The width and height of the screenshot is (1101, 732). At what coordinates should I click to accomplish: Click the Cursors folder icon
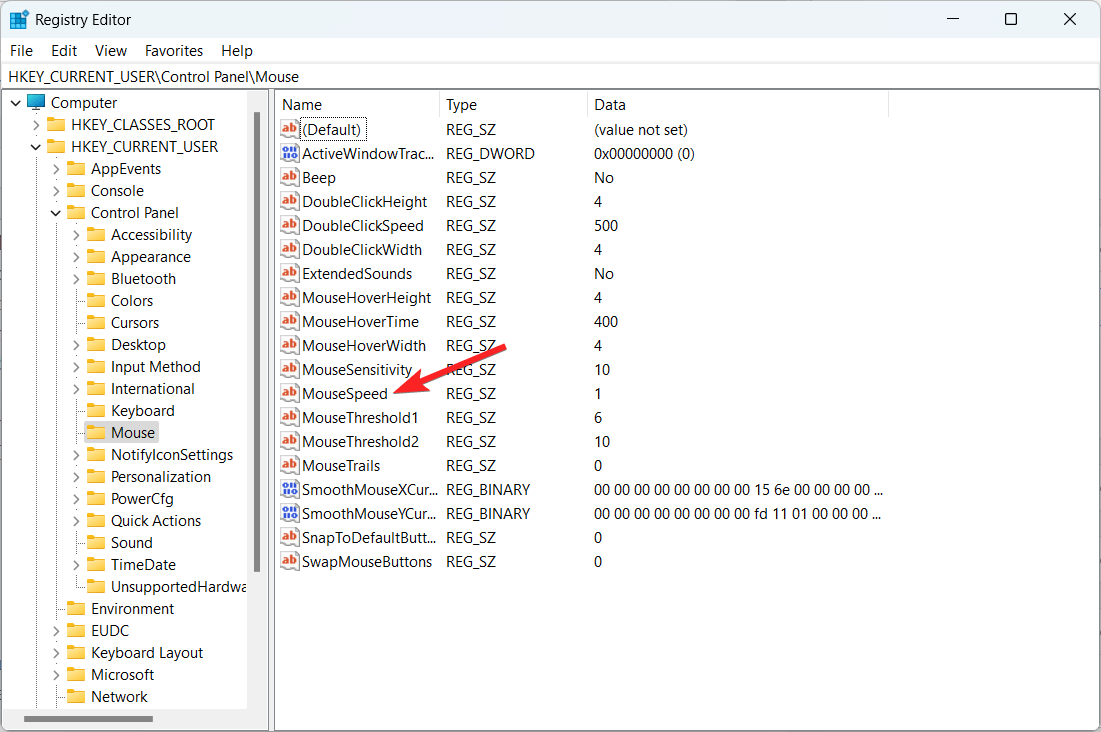click(95, 322)
